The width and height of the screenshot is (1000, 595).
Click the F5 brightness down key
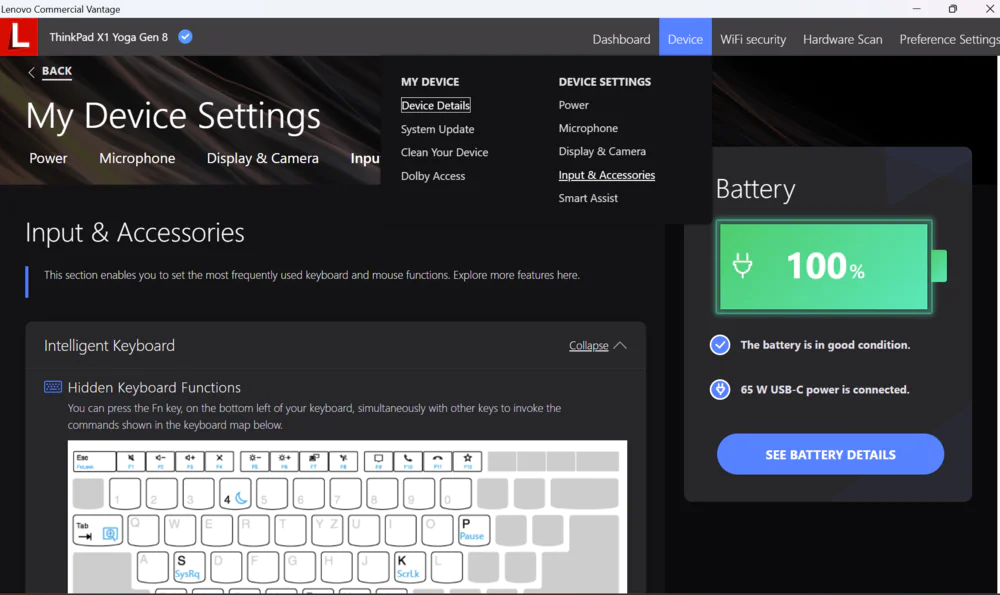click(x=254, y=461)
